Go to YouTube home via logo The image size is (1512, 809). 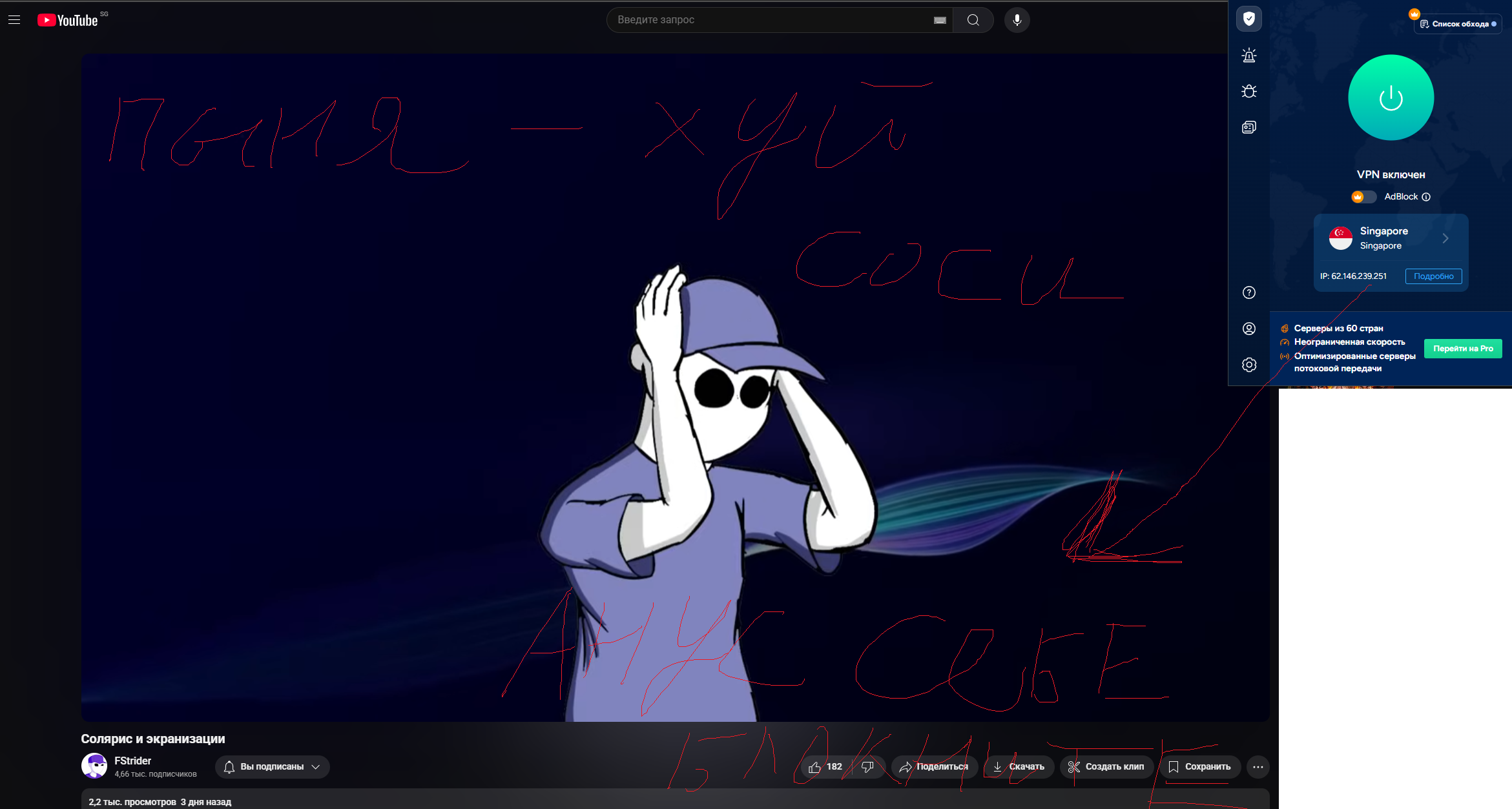[x=67, y=20]
